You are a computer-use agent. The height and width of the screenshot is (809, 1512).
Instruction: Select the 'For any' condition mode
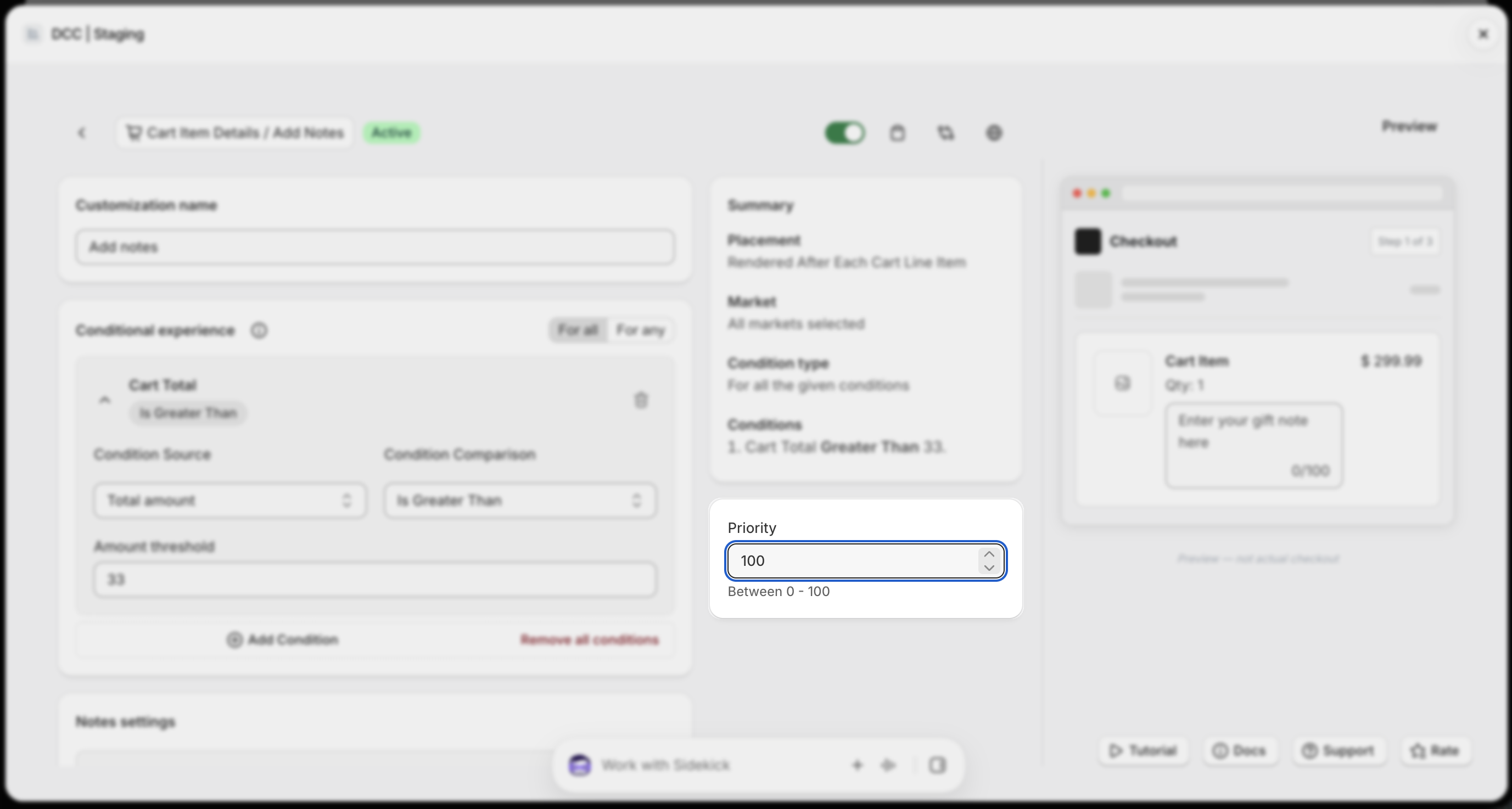tap(640, 330)
